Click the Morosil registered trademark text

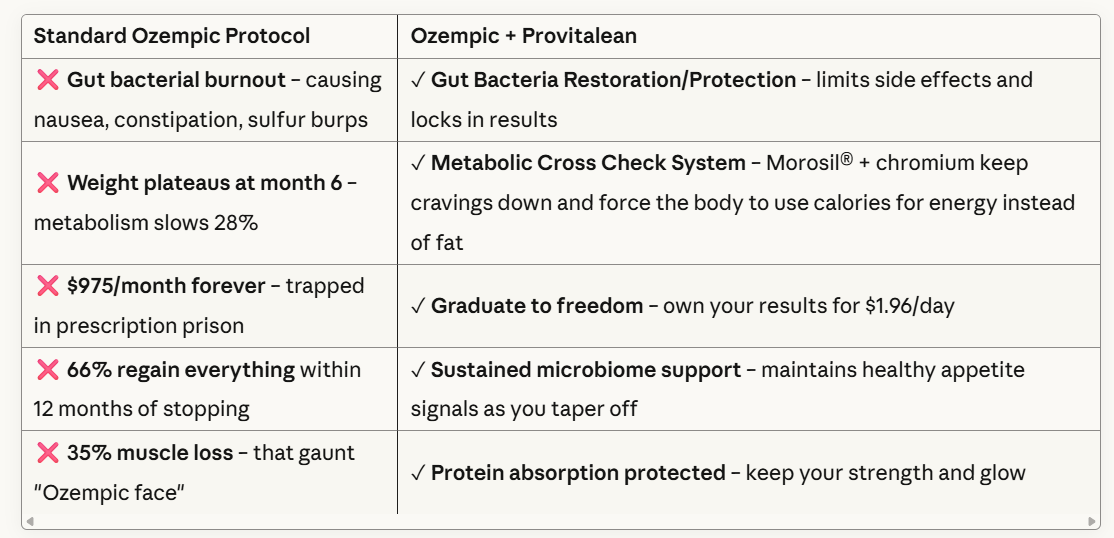tap(809, 163)
